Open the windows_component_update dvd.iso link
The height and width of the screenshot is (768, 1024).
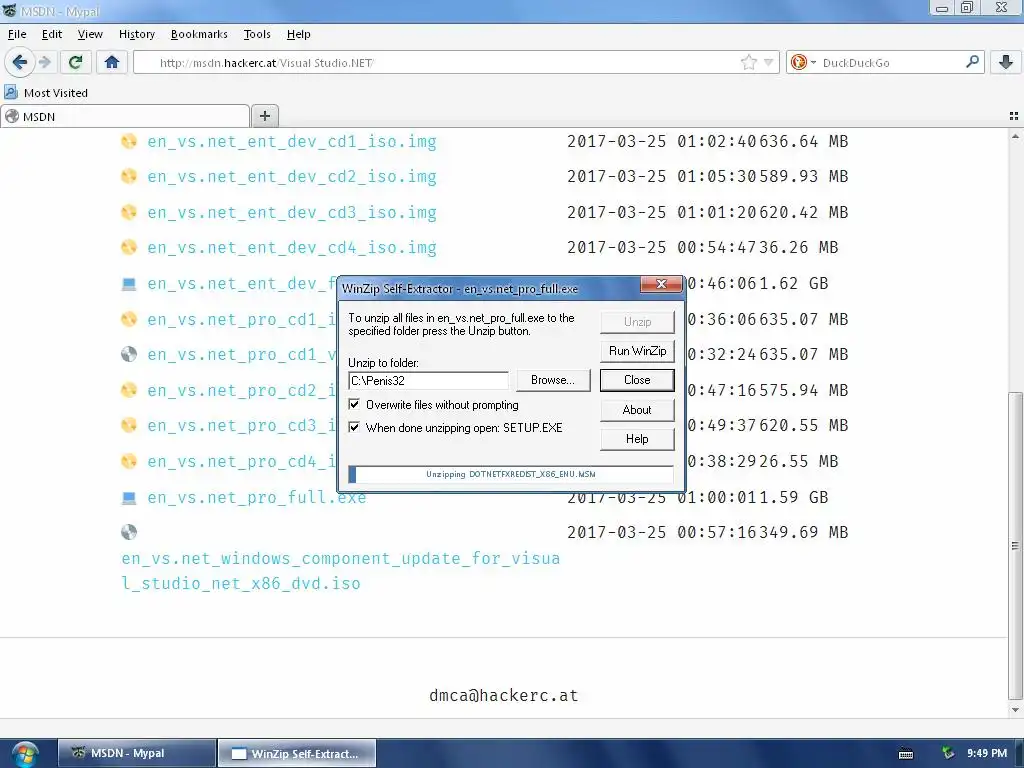(340, 571)
